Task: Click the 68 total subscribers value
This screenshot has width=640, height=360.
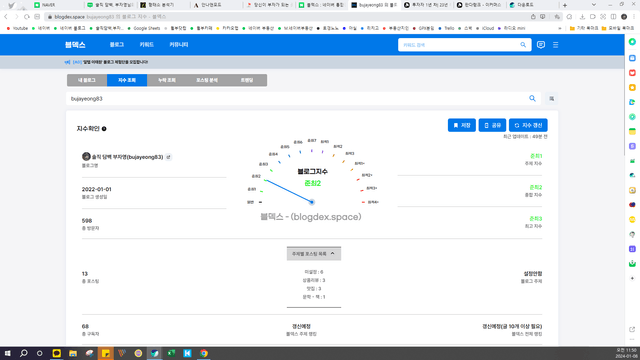Action: coord(85,327)
